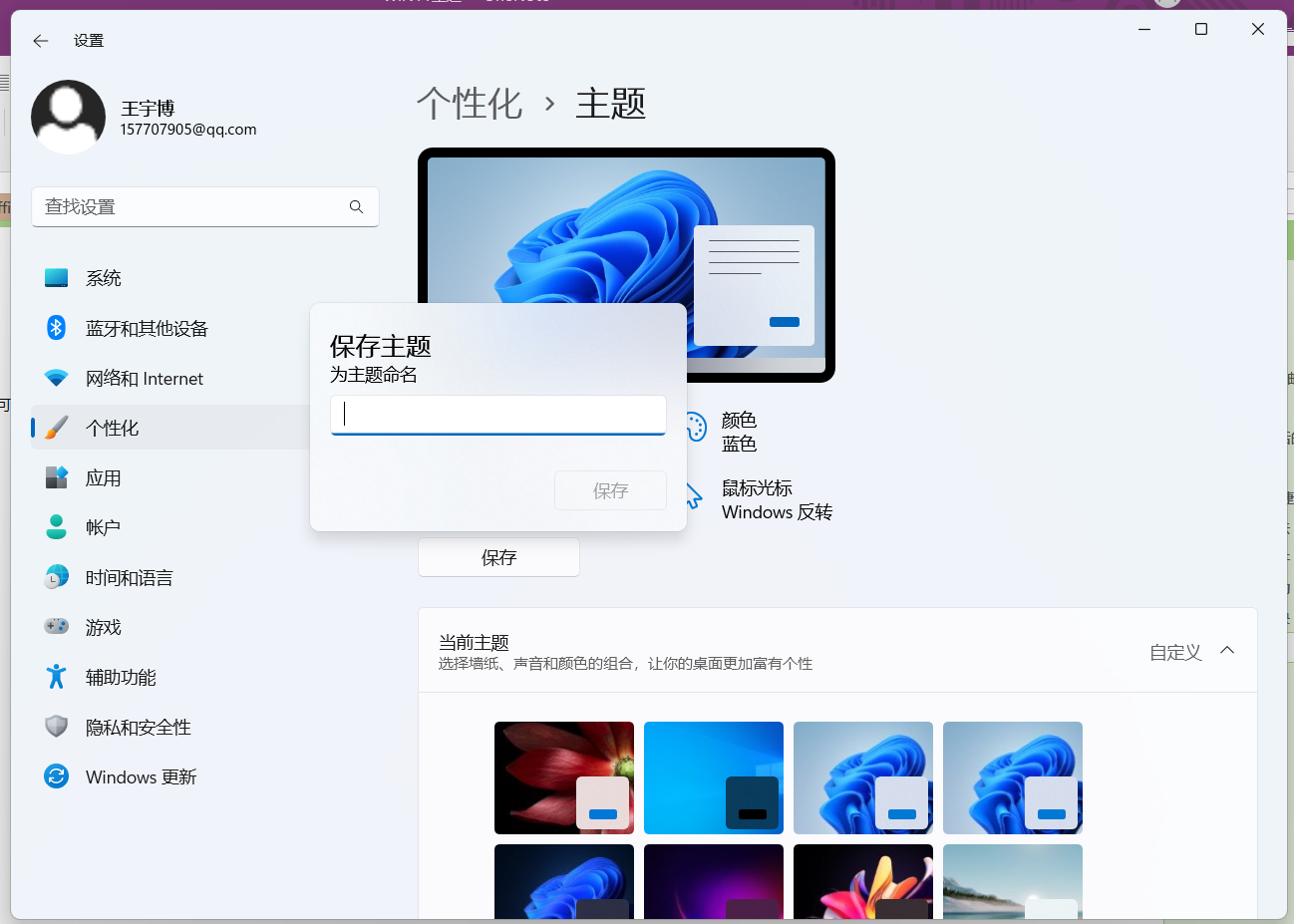Choose the dark blue bloom theme thumbnail
Image resolution: width=1294 pixels, height=924 pixels.
pyautogui.click(x=564, y=881)
